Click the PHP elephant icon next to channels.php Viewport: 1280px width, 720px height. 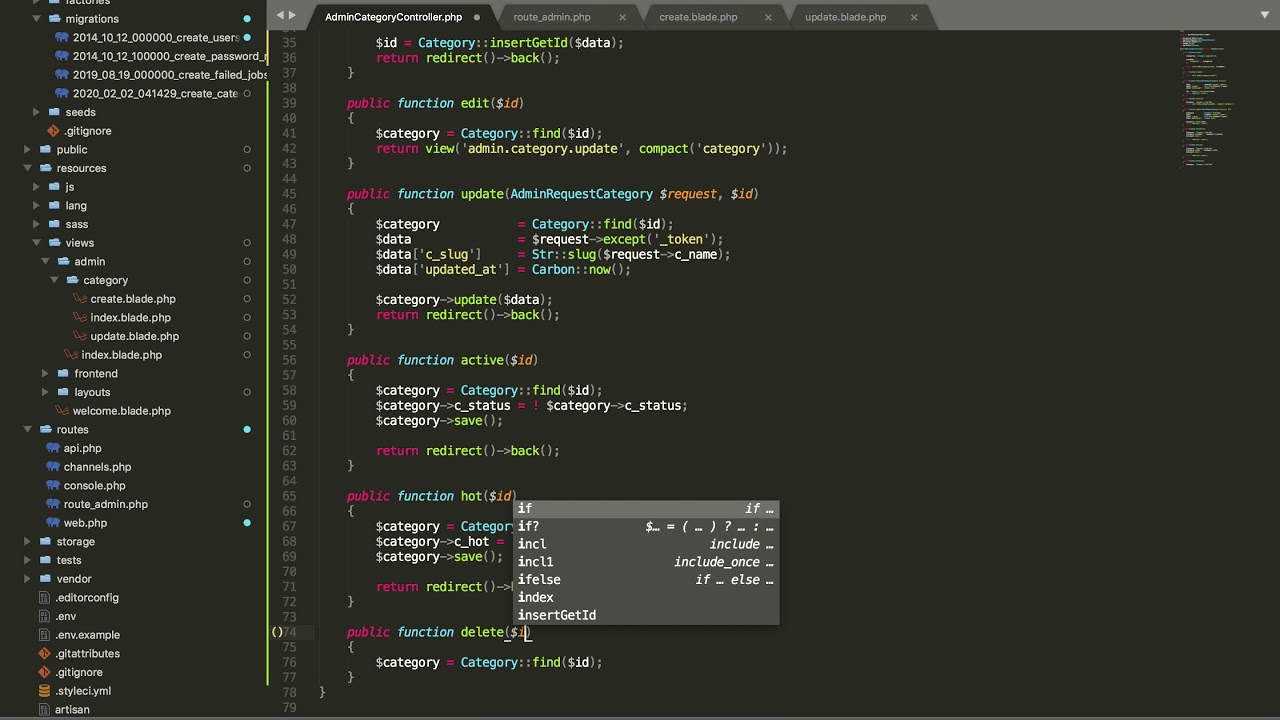[x=54, y=467]
